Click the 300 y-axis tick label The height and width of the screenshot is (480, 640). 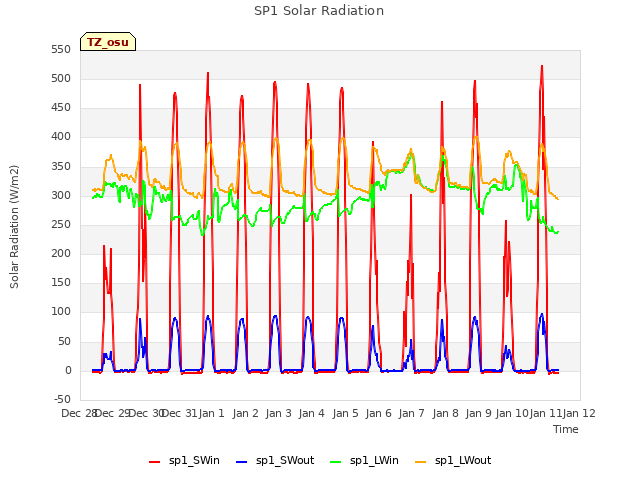(x=61, y=196)
